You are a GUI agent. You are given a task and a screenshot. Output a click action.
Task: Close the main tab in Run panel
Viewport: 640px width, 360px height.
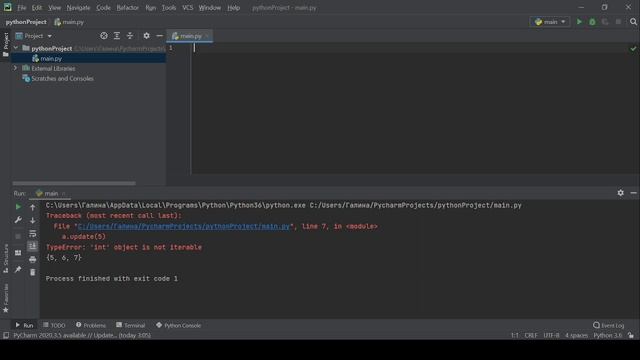click(64, 193)
